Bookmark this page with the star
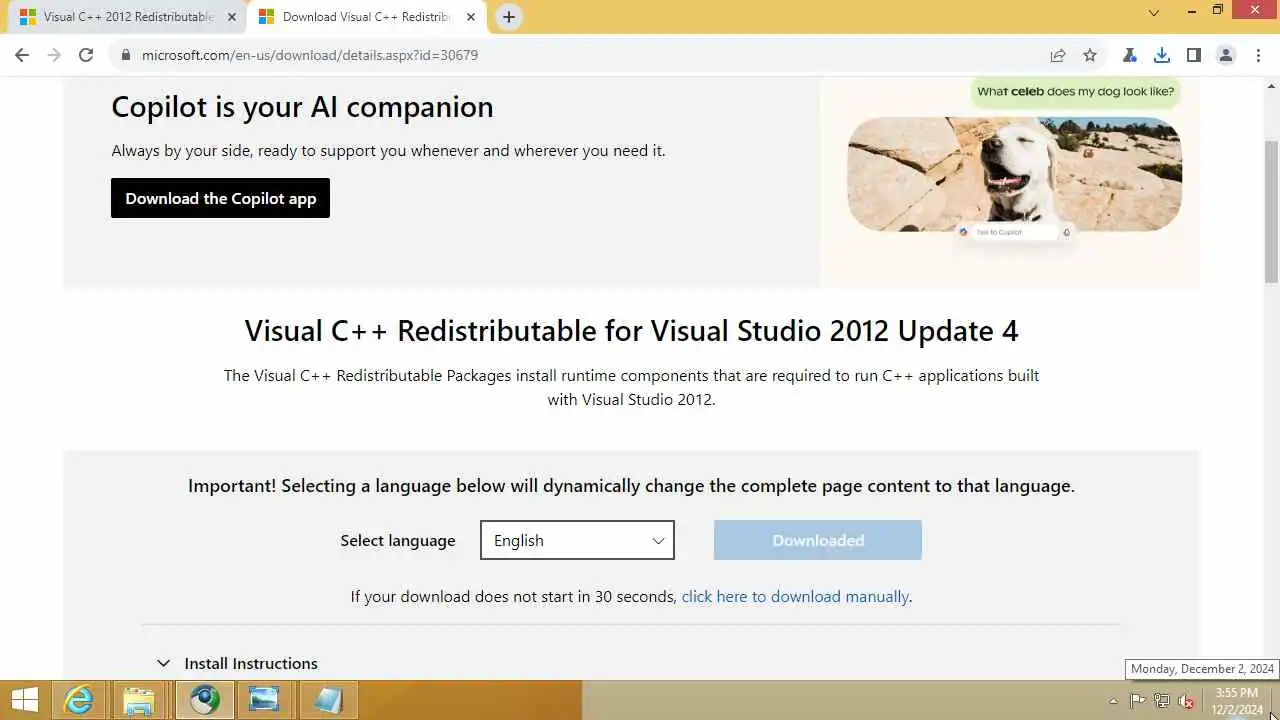This screenshot has height=720, width=1280. click(x=1090, y=55)
